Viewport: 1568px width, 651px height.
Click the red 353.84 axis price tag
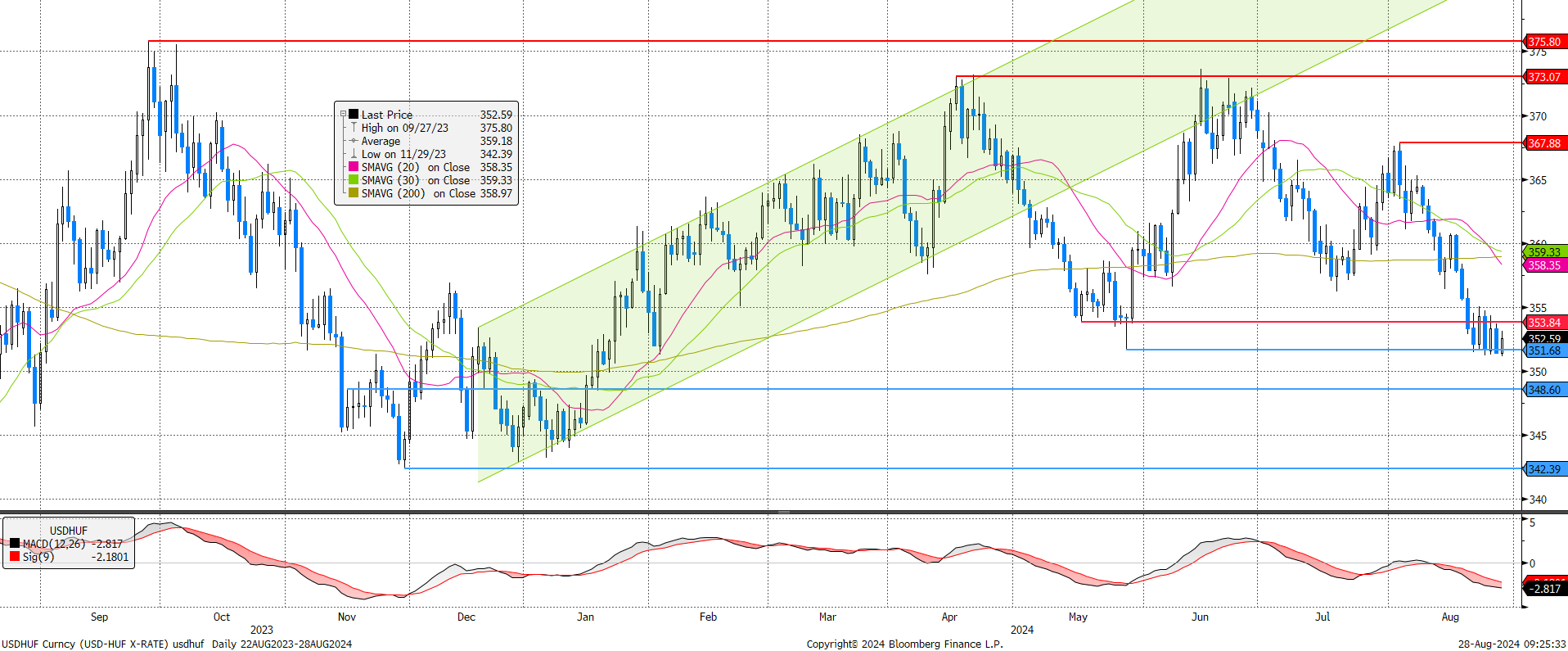point(1544,323)
